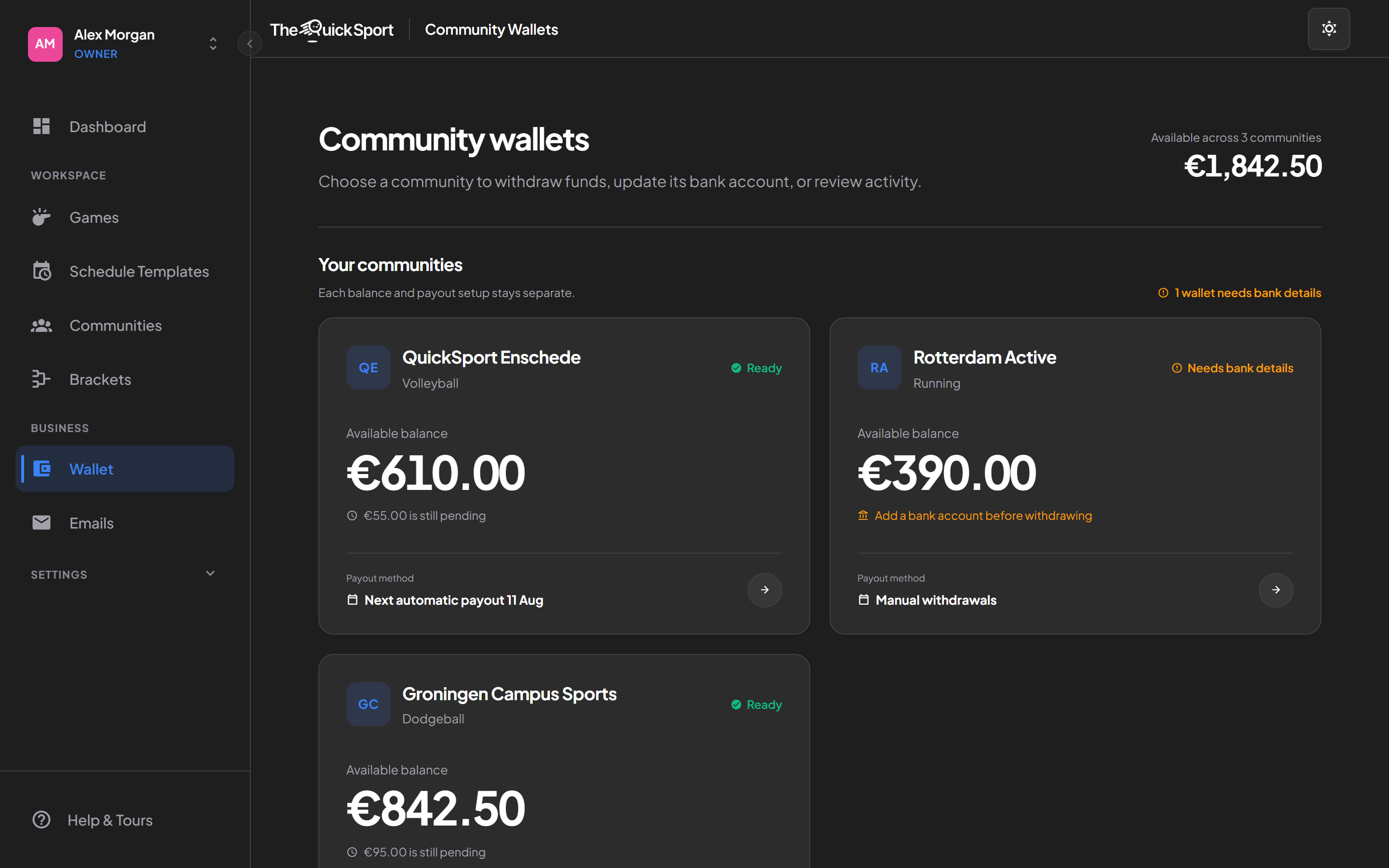Go to Games section

[124, 217]
